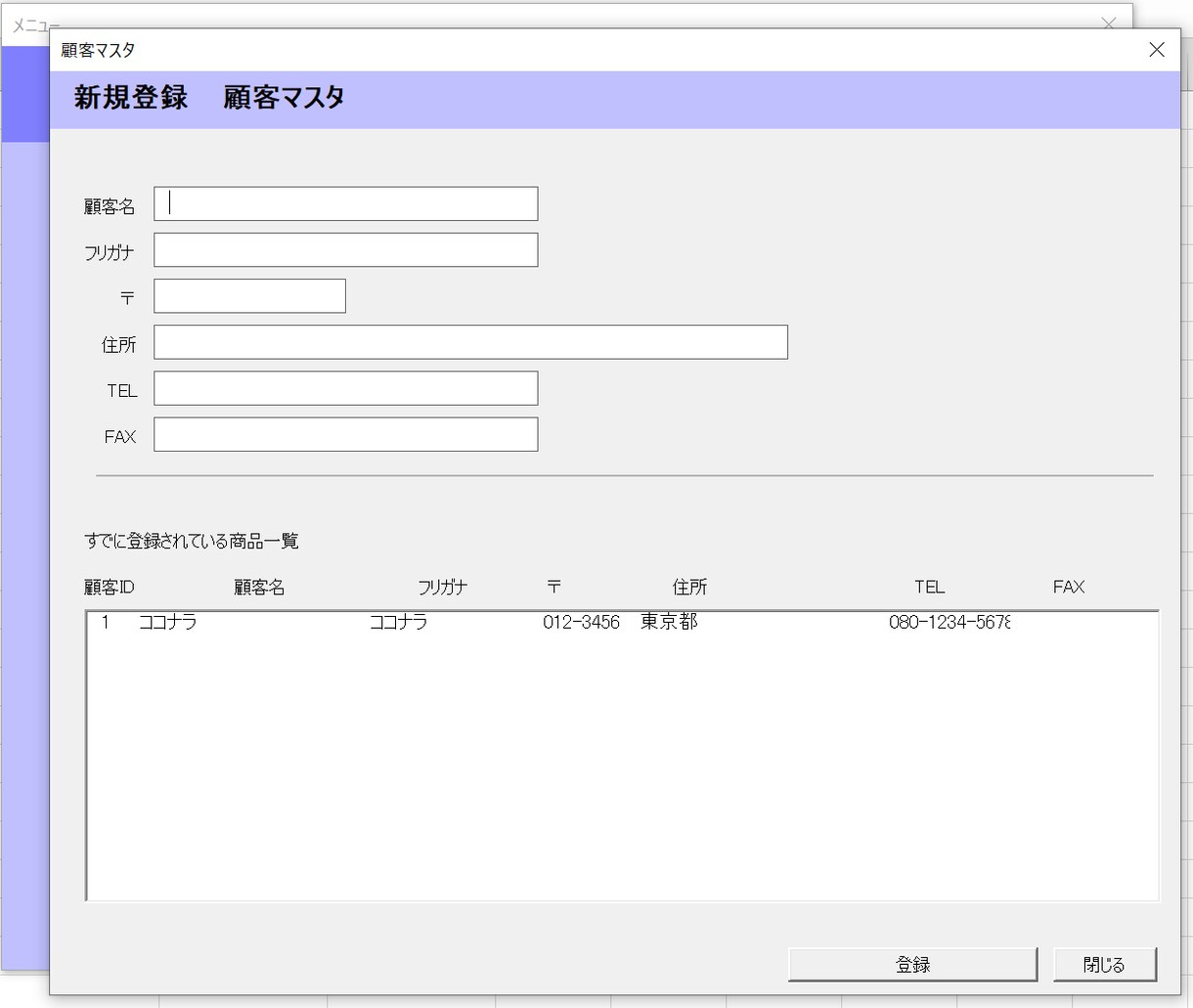
Task: Click ココナラ in the フリガナ column
Action: [x=398, y=622]
